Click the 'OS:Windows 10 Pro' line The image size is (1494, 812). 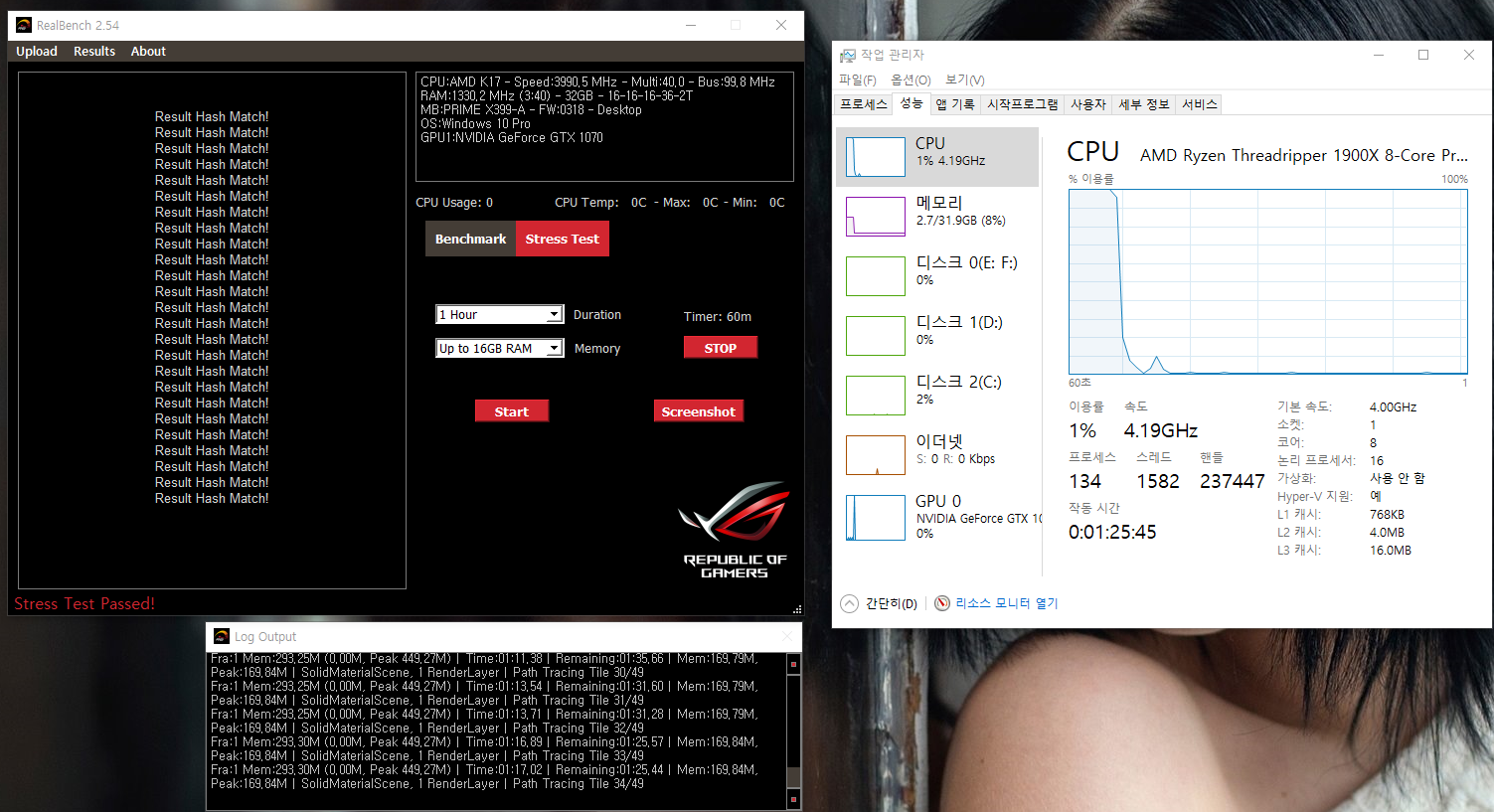pos(475,123)
